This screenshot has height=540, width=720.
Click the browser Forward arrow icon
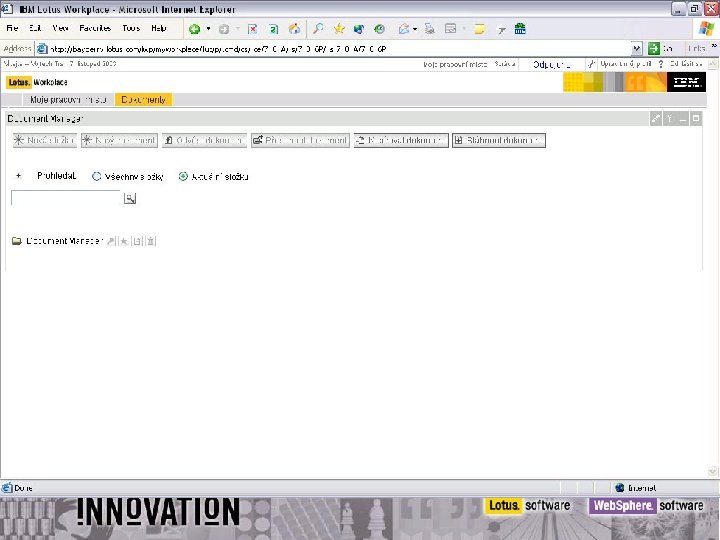click(224, 29)
